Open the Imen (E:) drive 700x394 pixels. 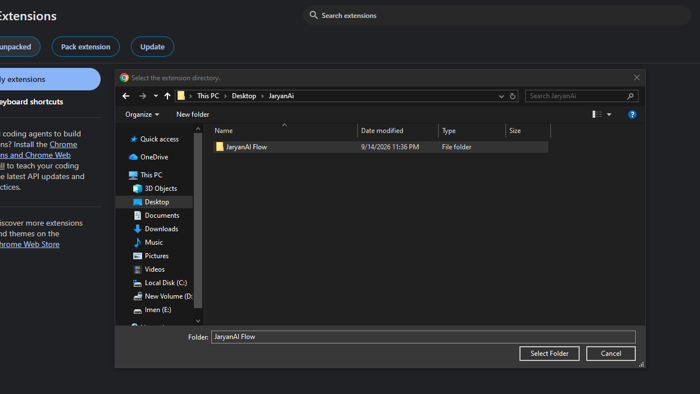point(152,310)
